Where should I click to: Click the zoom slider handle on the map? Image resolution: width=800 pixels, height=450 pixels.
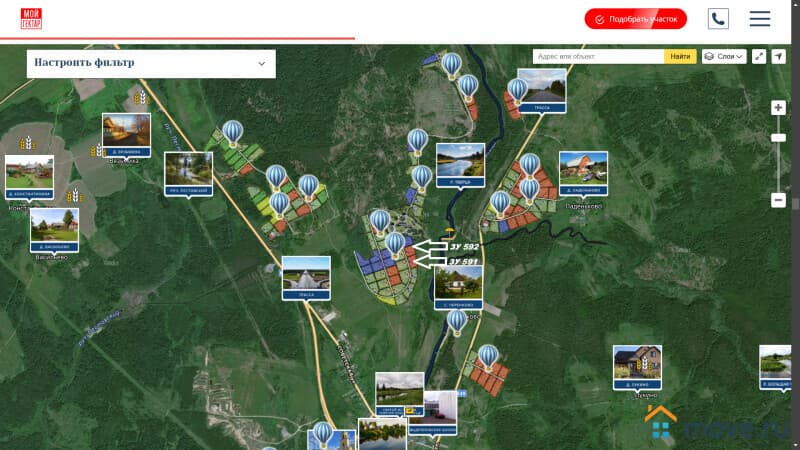[778, 138]
